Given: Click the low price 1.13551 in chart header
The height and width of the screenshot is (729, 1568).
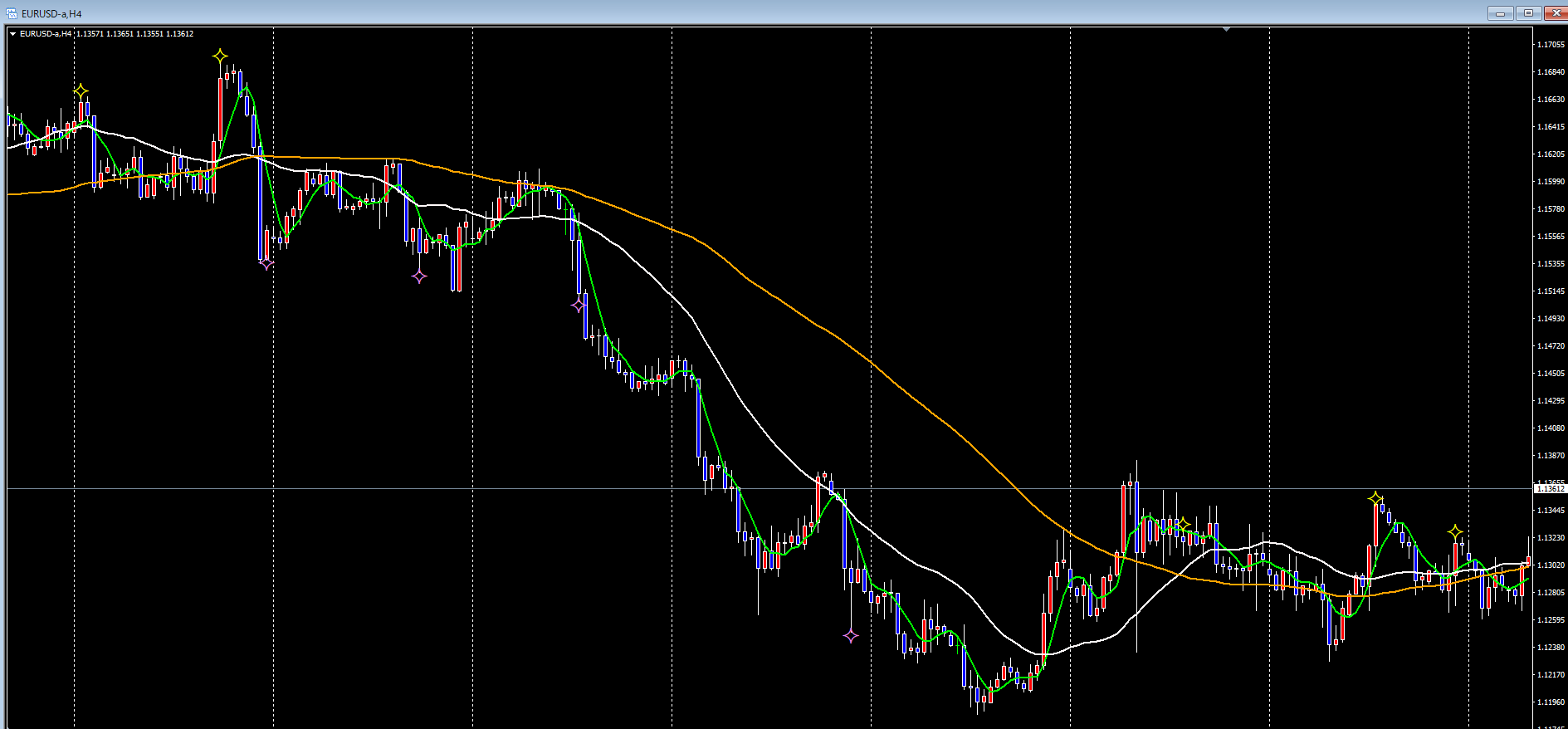Looking at the screenshot, I should [149, 34].
